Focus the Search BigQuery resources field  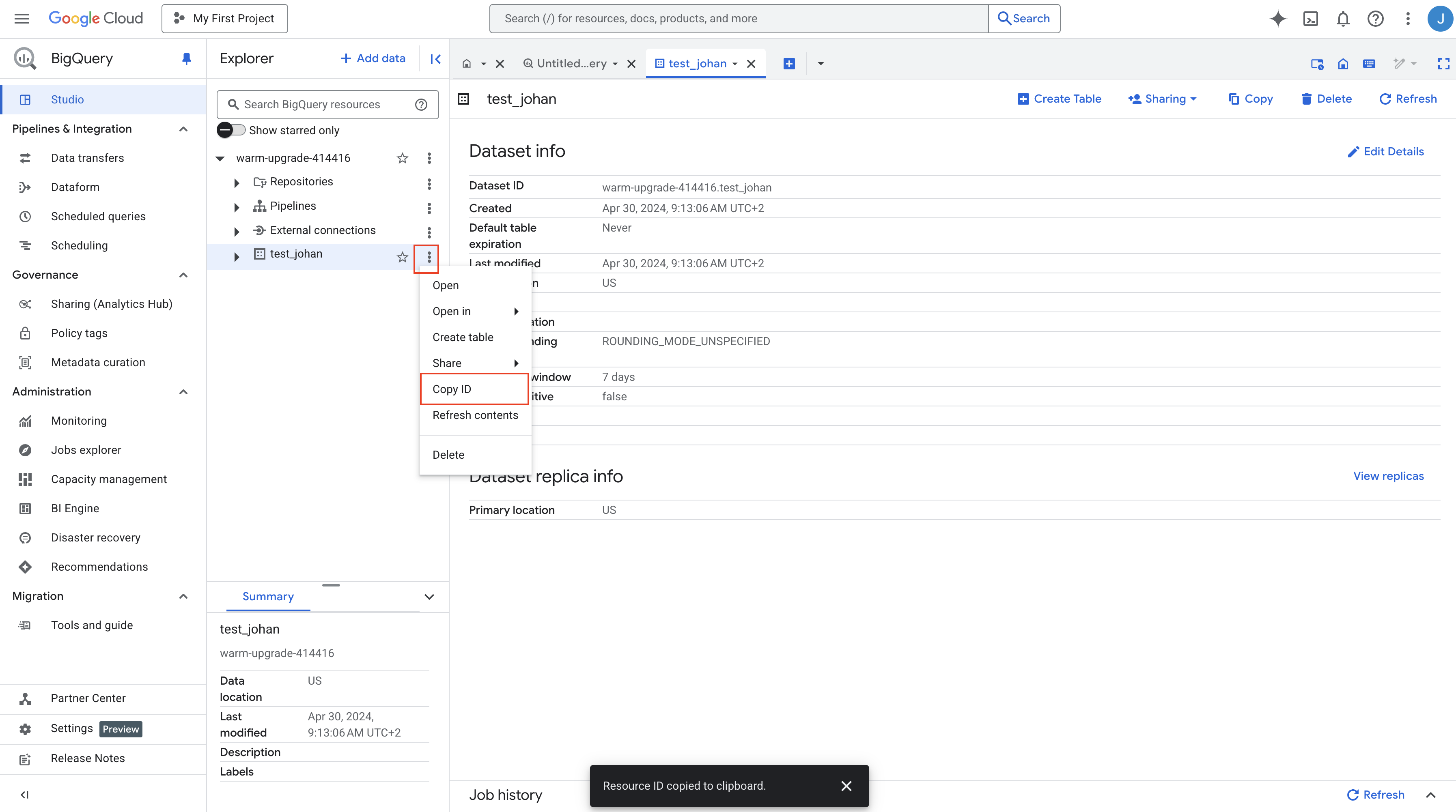click(327, 105)
